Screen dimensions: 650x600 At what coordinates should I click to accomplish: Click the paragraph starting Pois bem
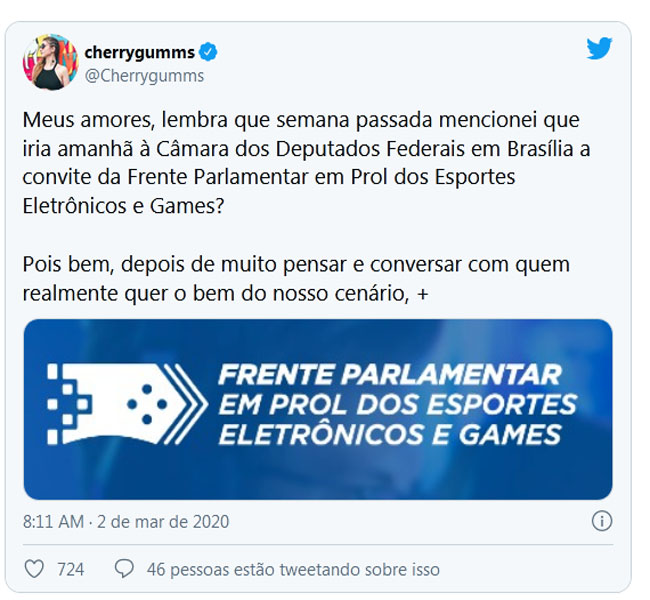pyautogui.click(x=296, y=279)
